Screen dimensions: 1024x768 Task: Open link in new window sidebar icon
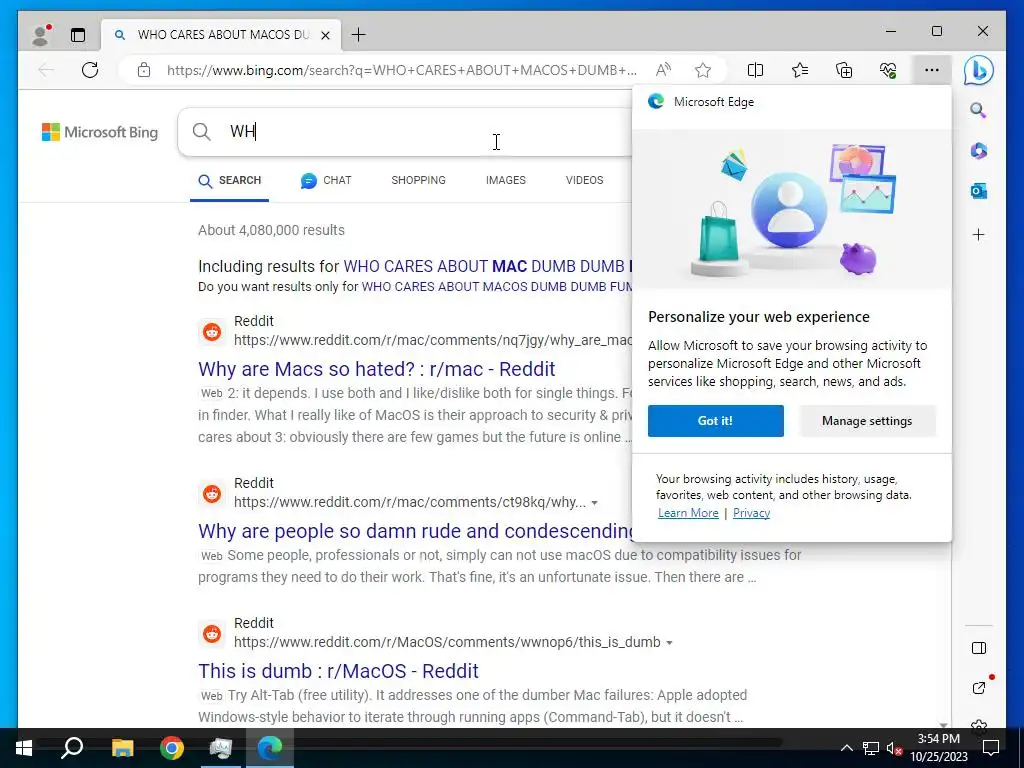click(x=979, y=687)
